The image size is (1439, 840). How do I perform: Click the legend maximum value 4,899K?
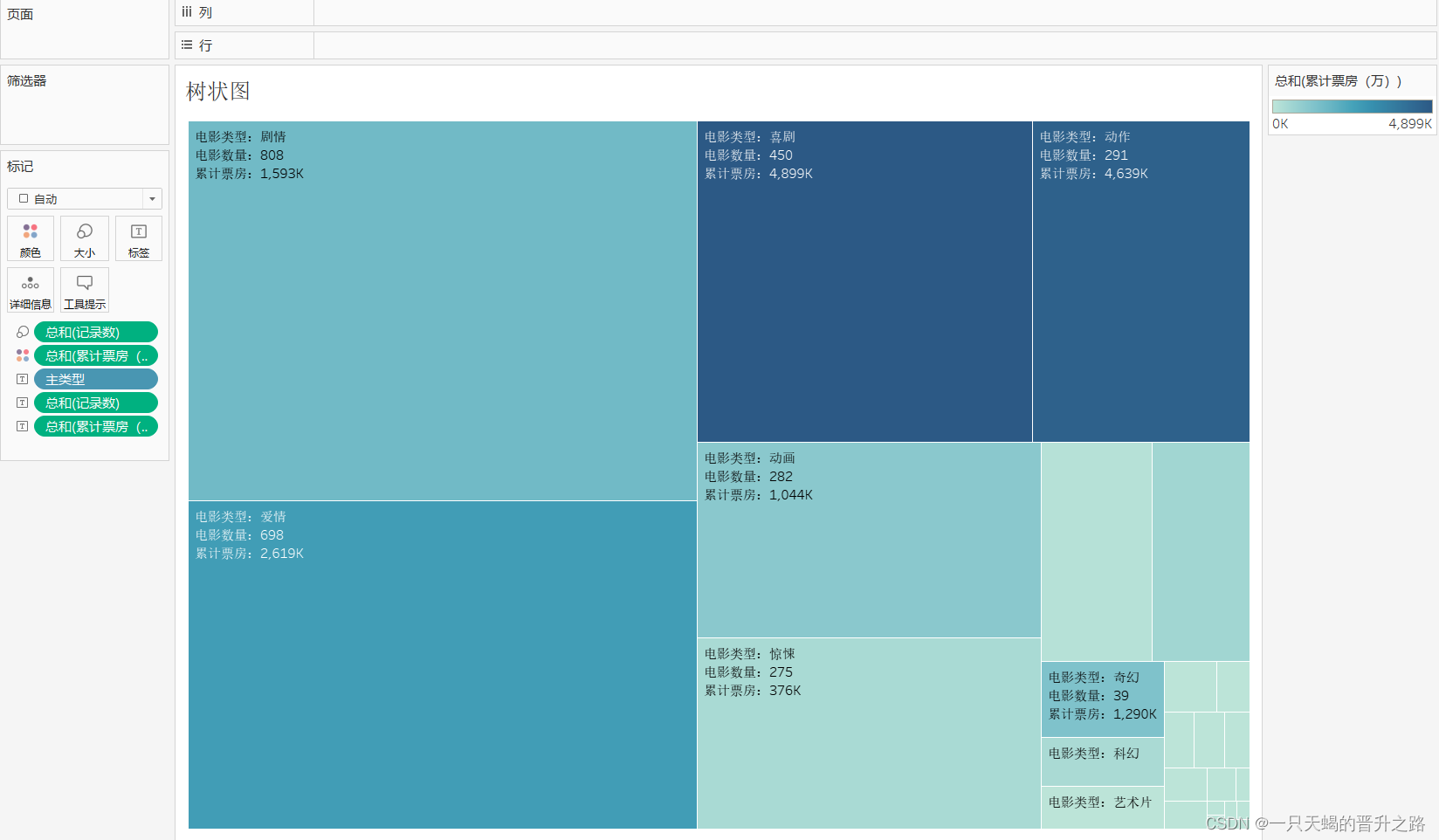point(1410,124)
